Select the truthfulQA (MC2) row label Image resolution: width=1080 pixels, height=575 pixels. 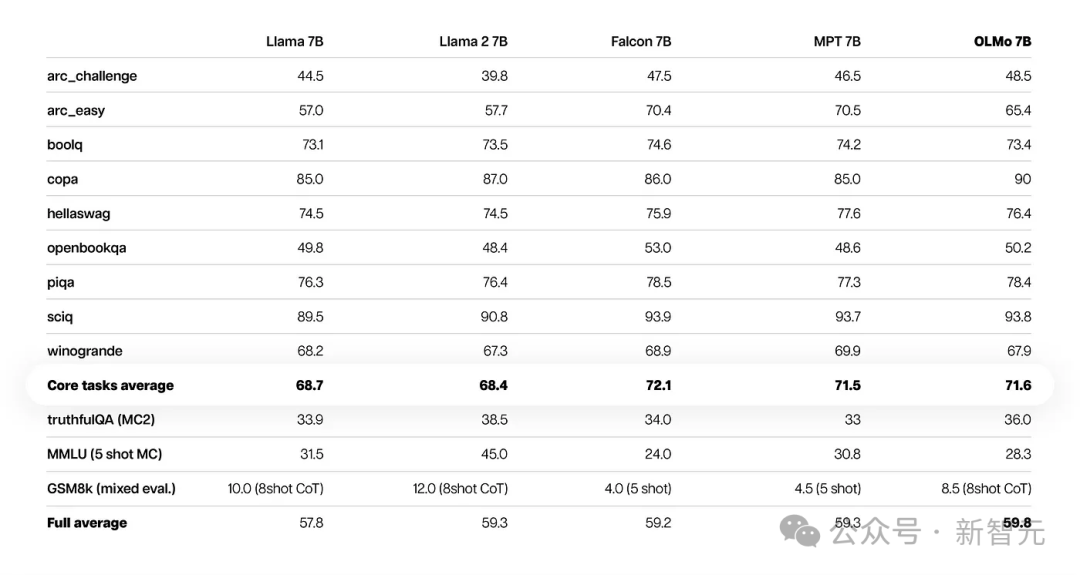coord(101,420)
